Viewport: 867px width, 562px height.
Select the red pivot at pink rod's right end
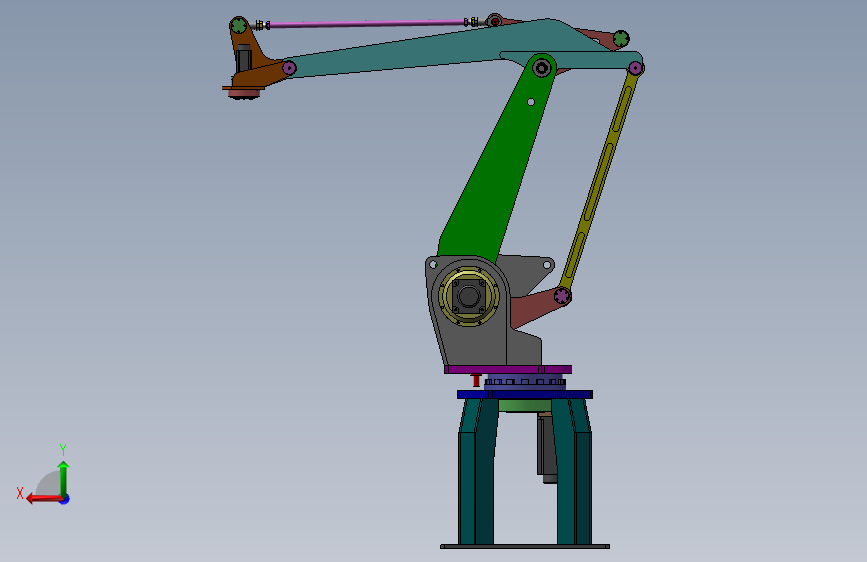(x=495, y=22)
